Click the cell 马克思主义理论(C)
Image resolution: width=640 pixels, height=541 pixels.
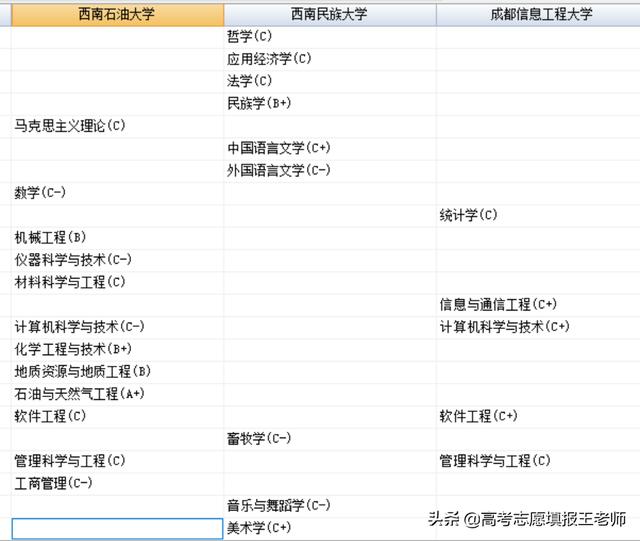[118, 126]
